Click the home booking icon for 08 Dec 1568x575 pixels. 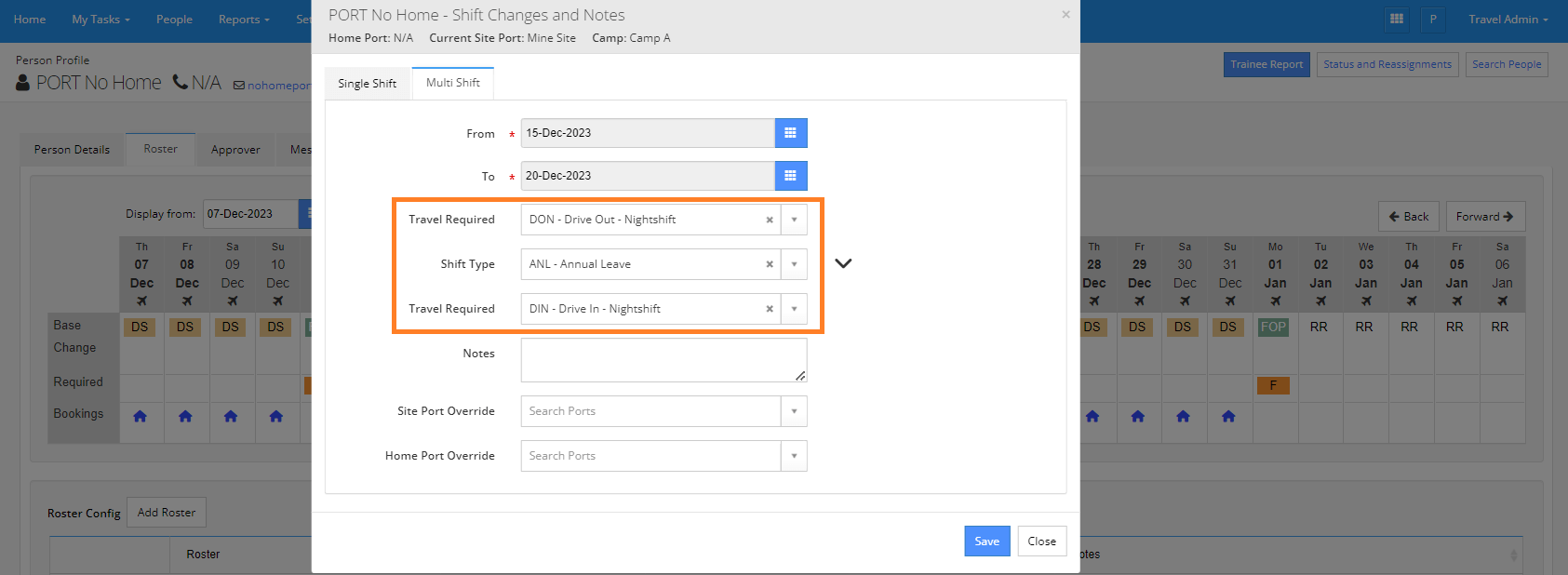point(185,417)
